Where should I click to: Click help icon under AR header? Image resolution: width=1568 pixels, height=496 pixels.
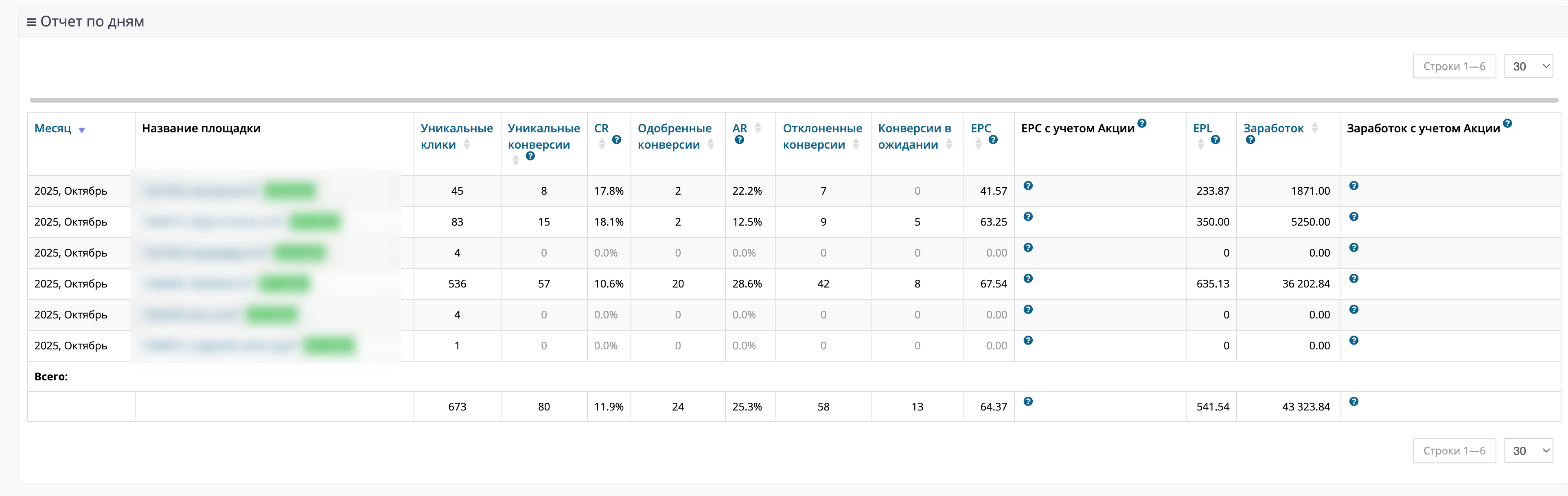pyautogui.click(x=739, y=140)
